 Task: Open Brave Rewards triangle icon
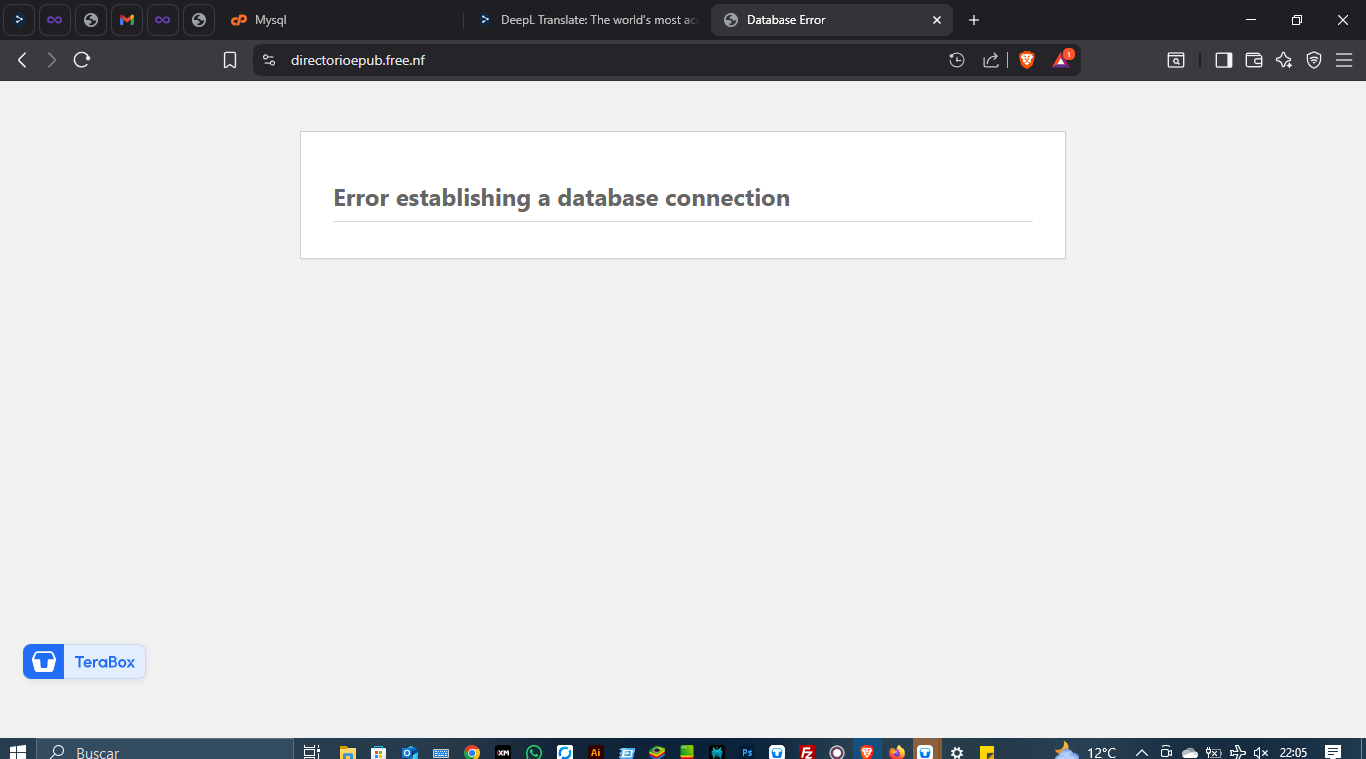pyautogui.click(x=1061, y=60)
